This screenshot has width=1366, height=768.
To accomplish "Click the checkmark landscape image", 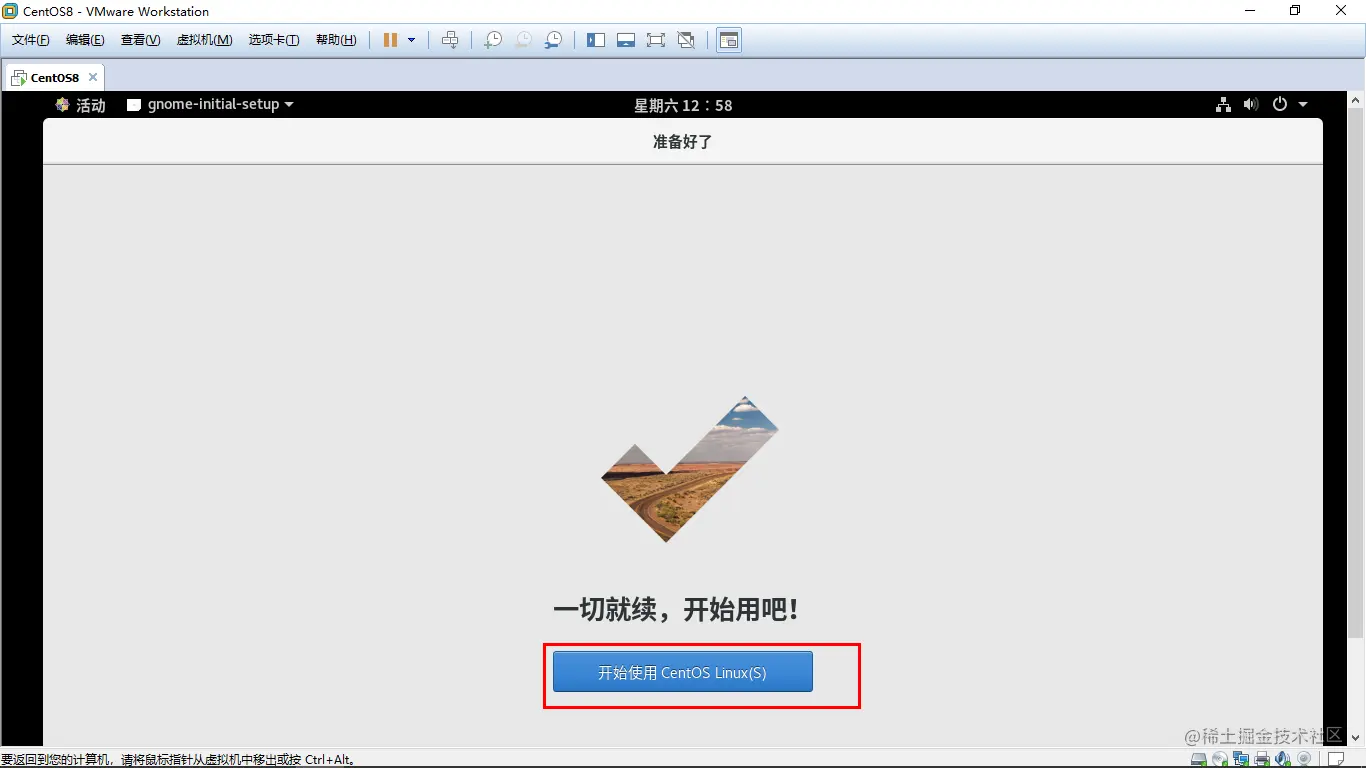I will (690, 469).
